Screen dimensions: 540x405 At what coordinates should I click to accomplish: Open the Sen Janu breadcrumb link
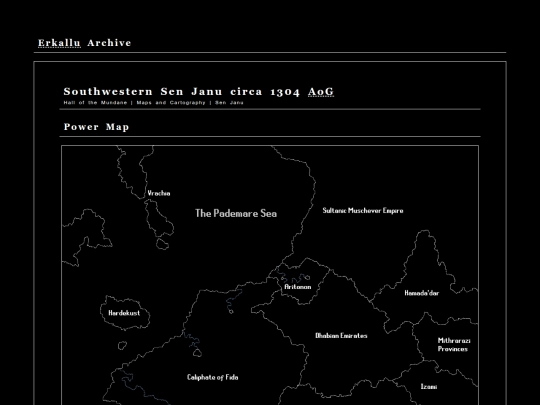pyautogui.click(x=229, y=103)
